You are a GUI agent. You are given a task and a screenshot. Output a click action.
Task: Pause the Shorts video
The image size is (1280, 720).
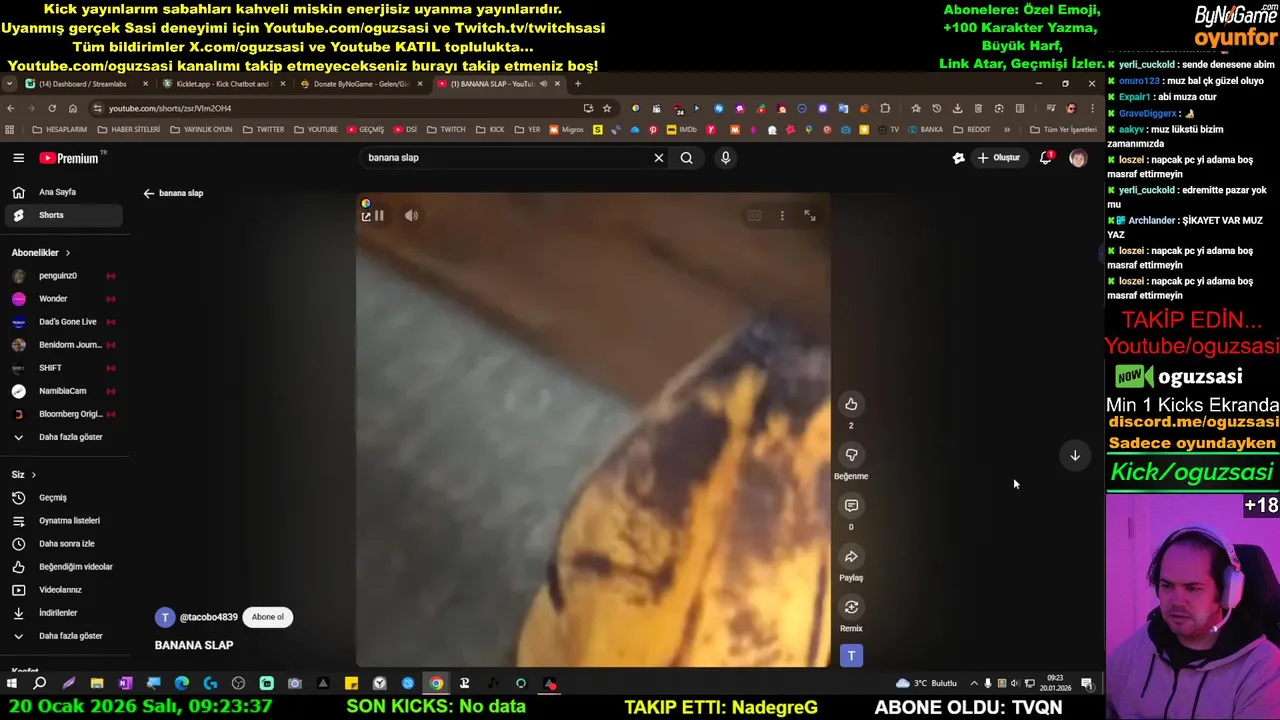[379, 216]
